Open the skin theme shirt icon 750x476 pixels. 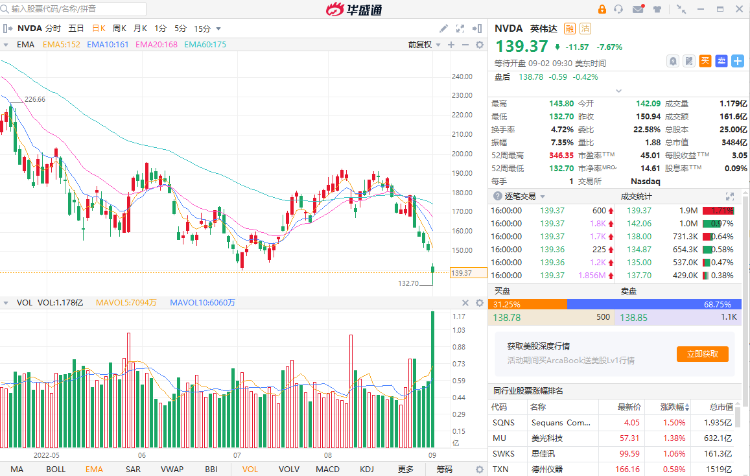point(657,9)
